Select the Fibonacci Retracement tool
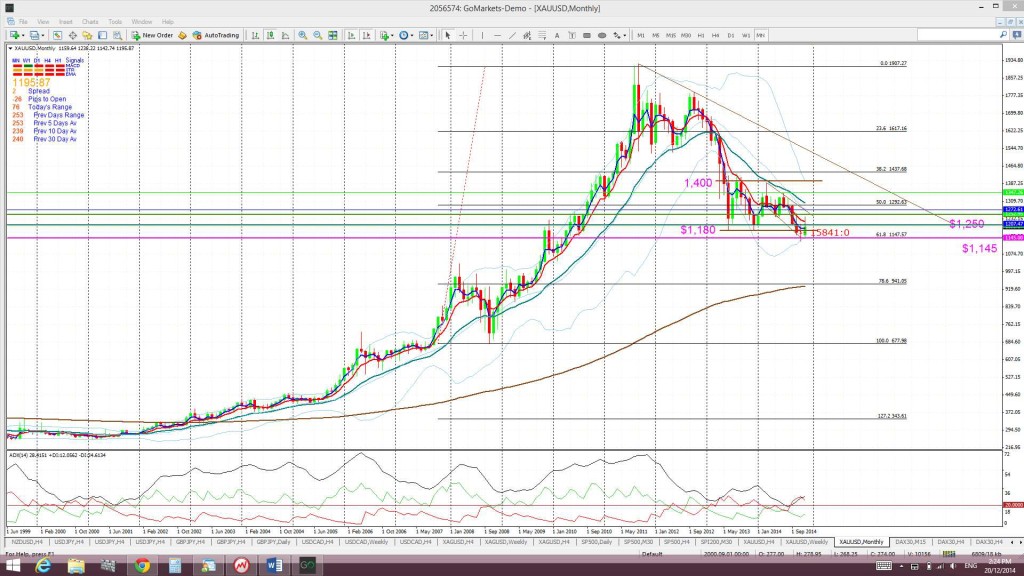 [542, 35]
